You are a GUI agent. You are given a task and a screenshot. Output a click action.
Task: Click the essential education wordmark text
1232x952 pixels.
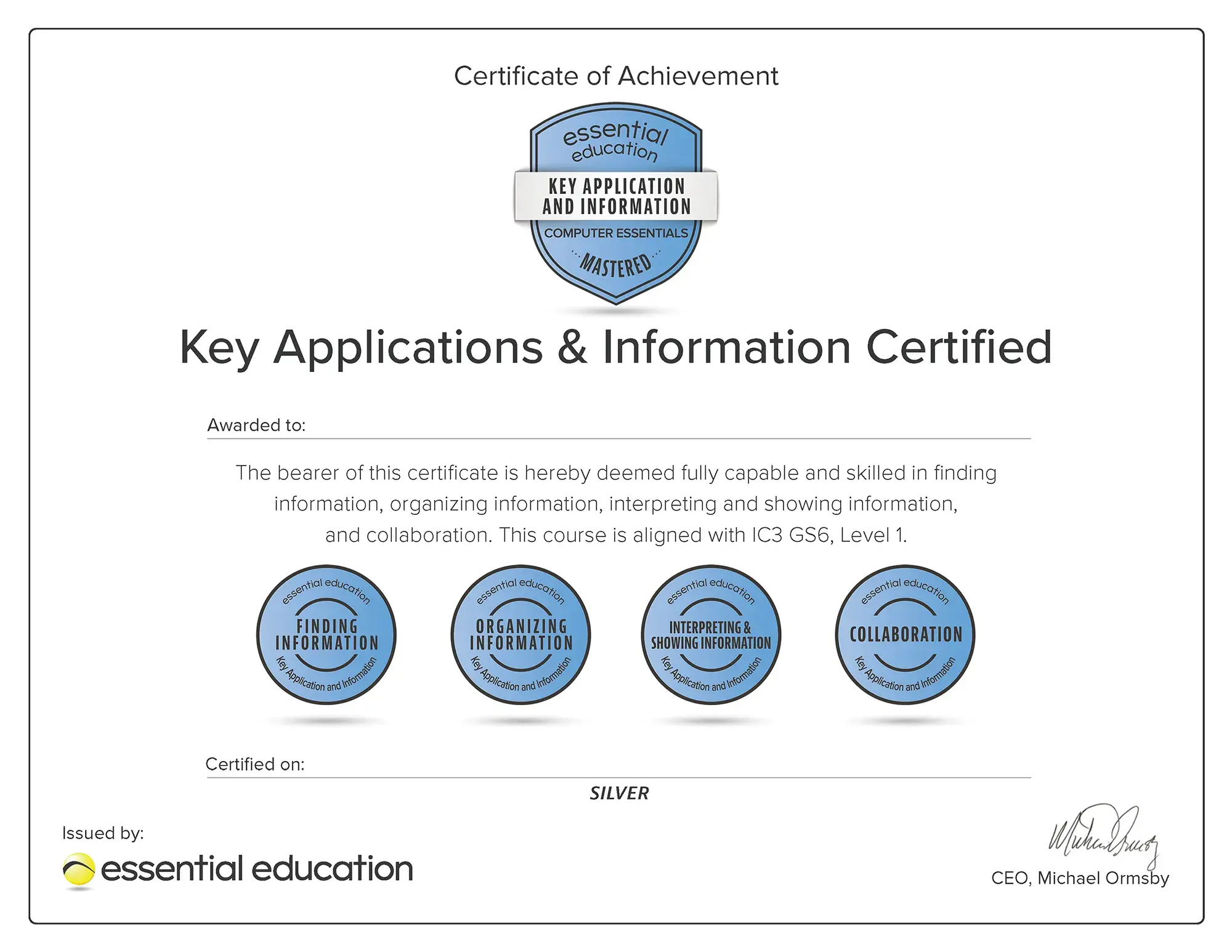257,869
